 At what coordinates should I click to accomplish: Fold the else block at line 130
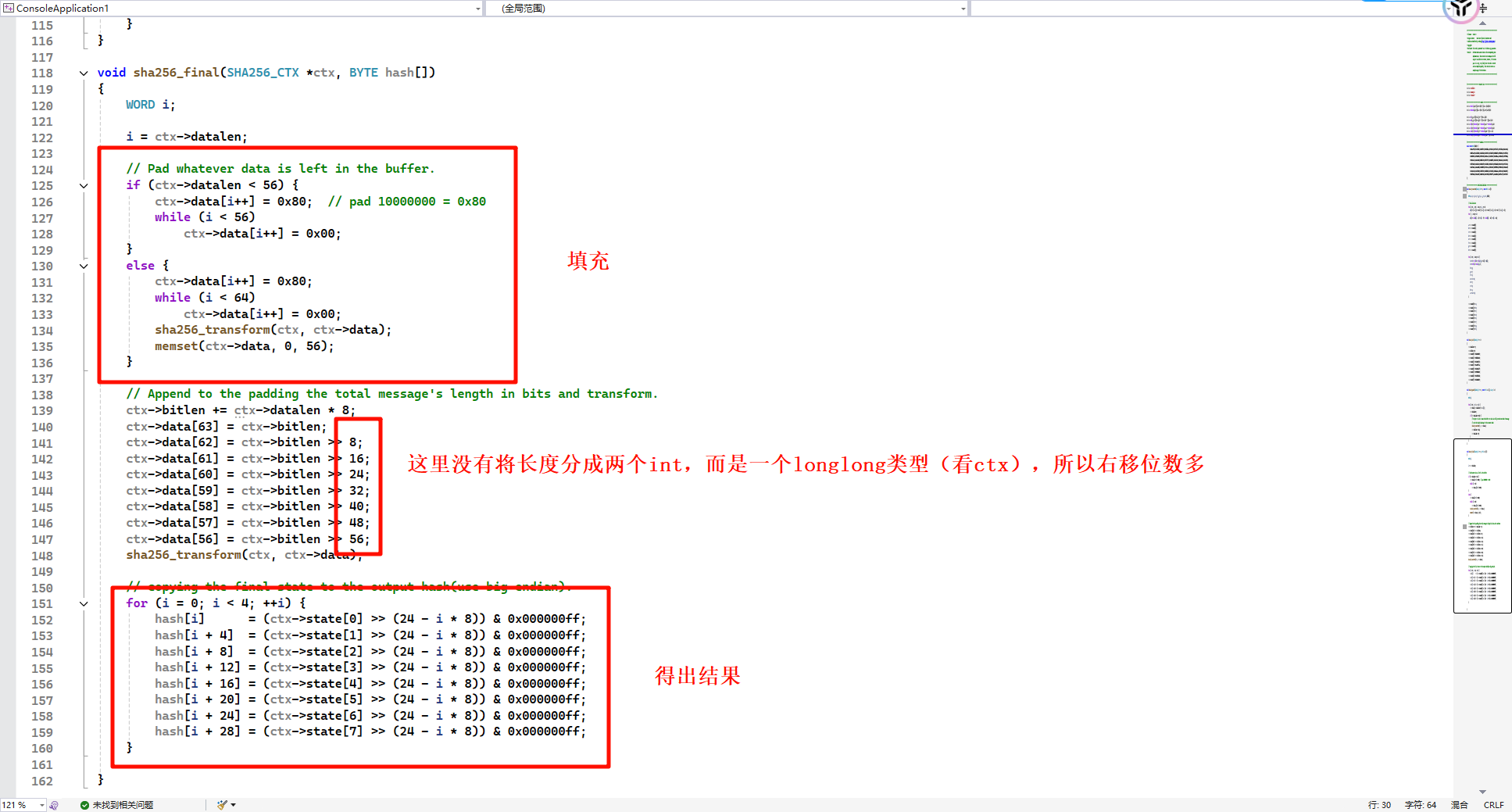coord(84,266)
